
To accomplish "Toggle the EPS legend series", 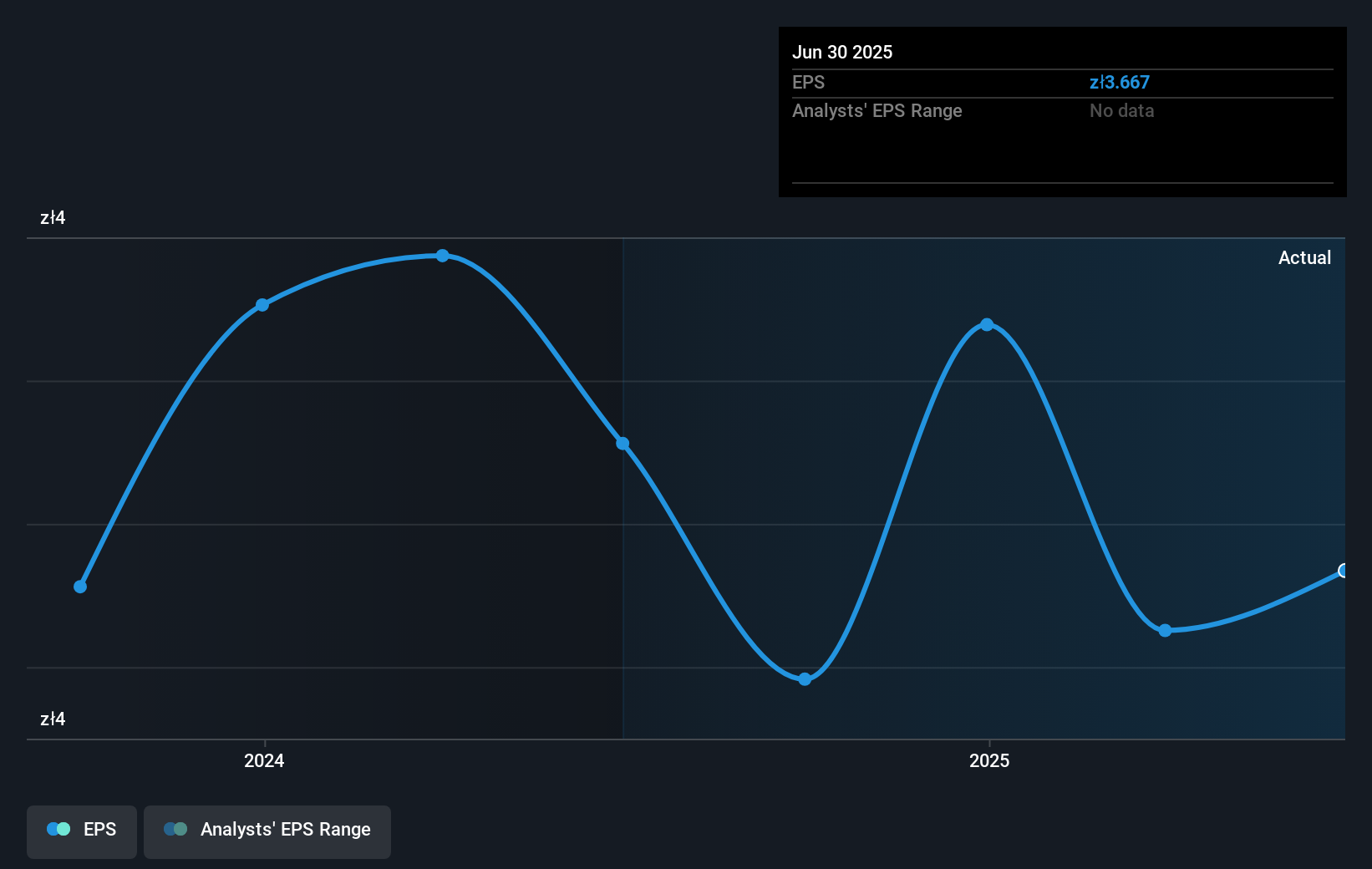I will click(x=82, y=831).
